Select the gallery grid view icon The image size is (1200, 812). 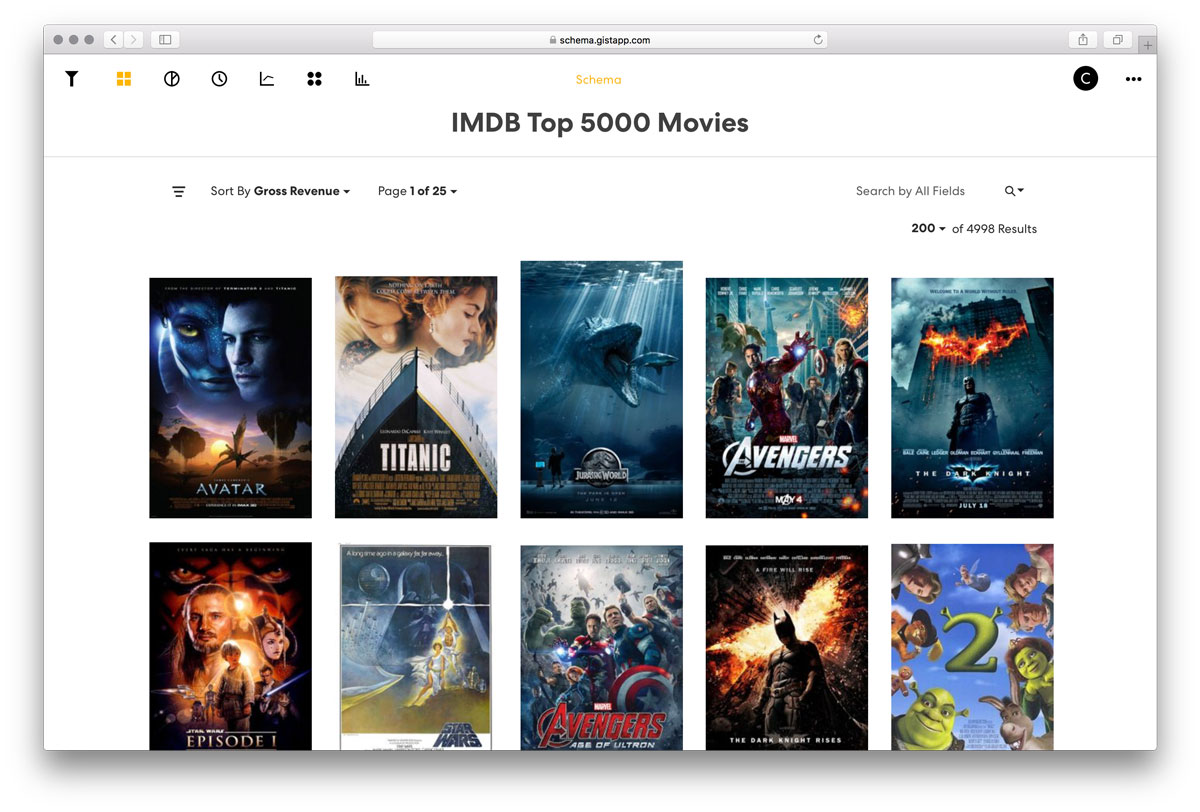pyautogui.click(x=124, y=79)
